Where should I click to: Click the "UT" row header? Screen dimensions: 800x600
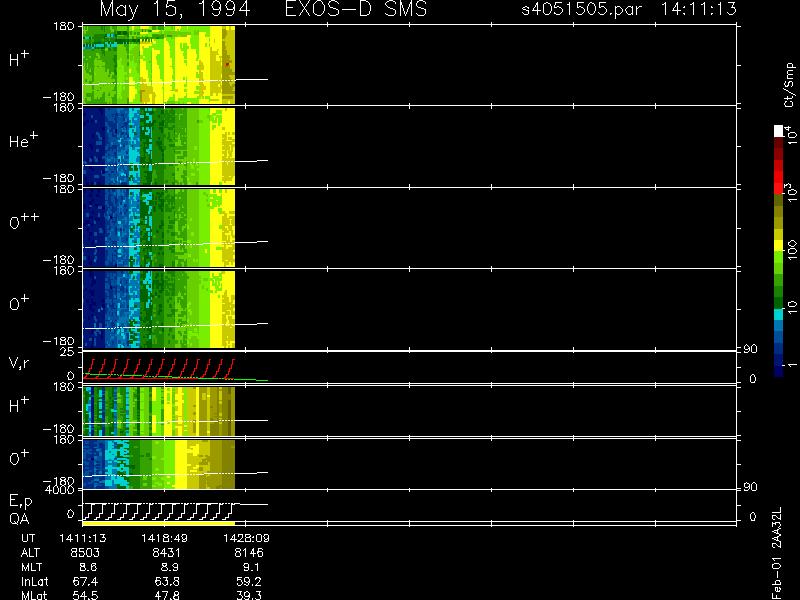[28, 538]
